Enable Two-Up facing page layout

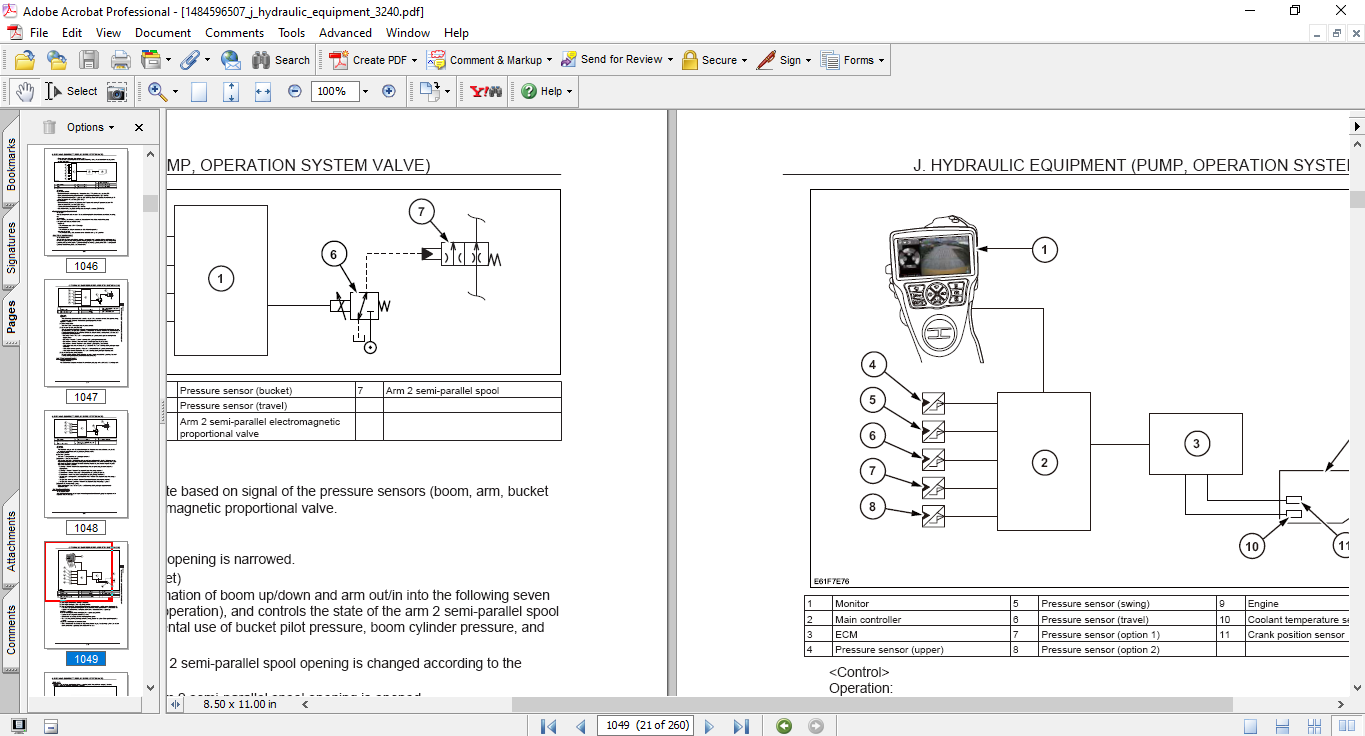coord(1347,726)
